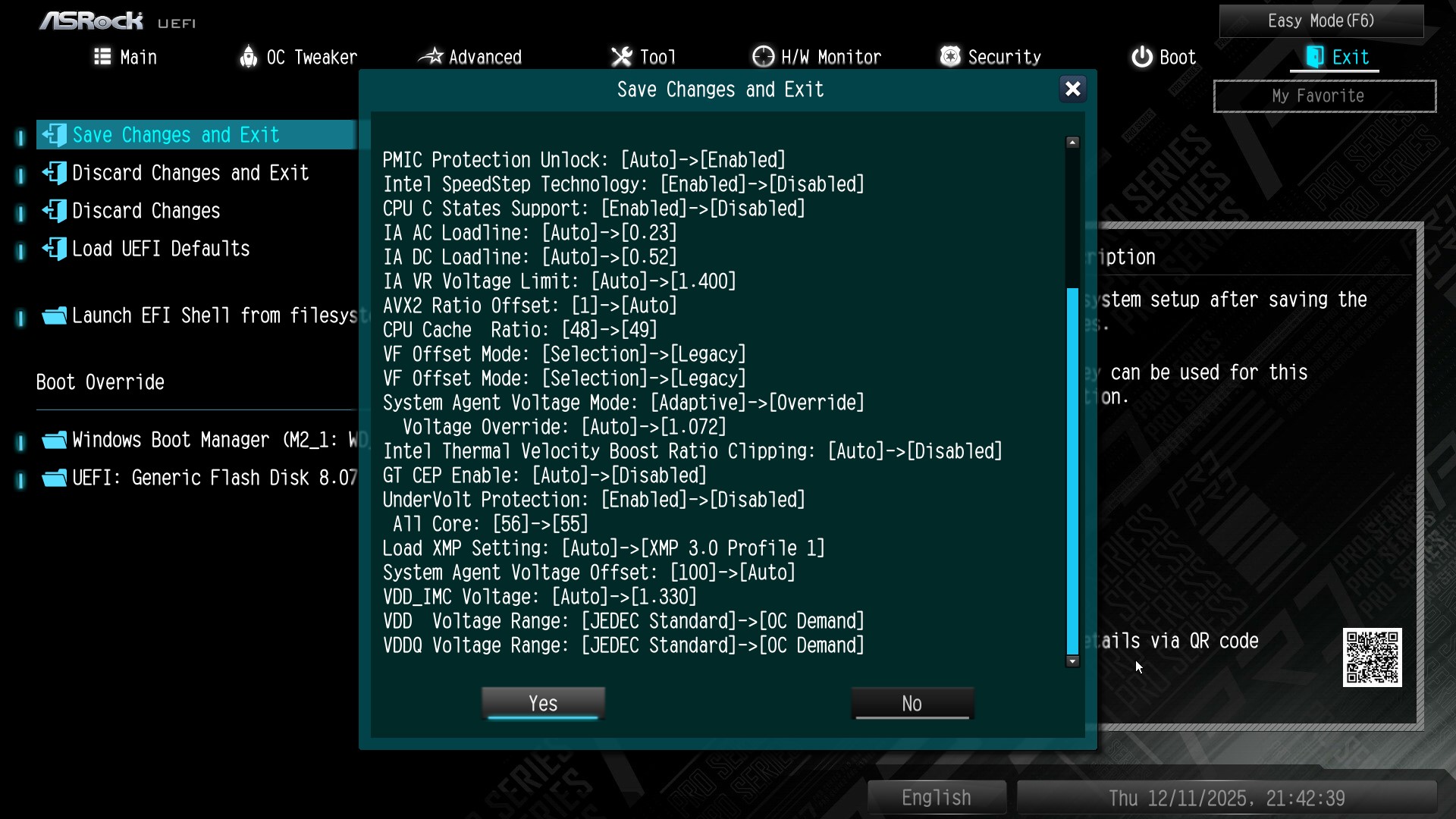The image size is (1456, 819).
Task: Confirm saving with the Yes button
Action: click(x=543, y=704)
